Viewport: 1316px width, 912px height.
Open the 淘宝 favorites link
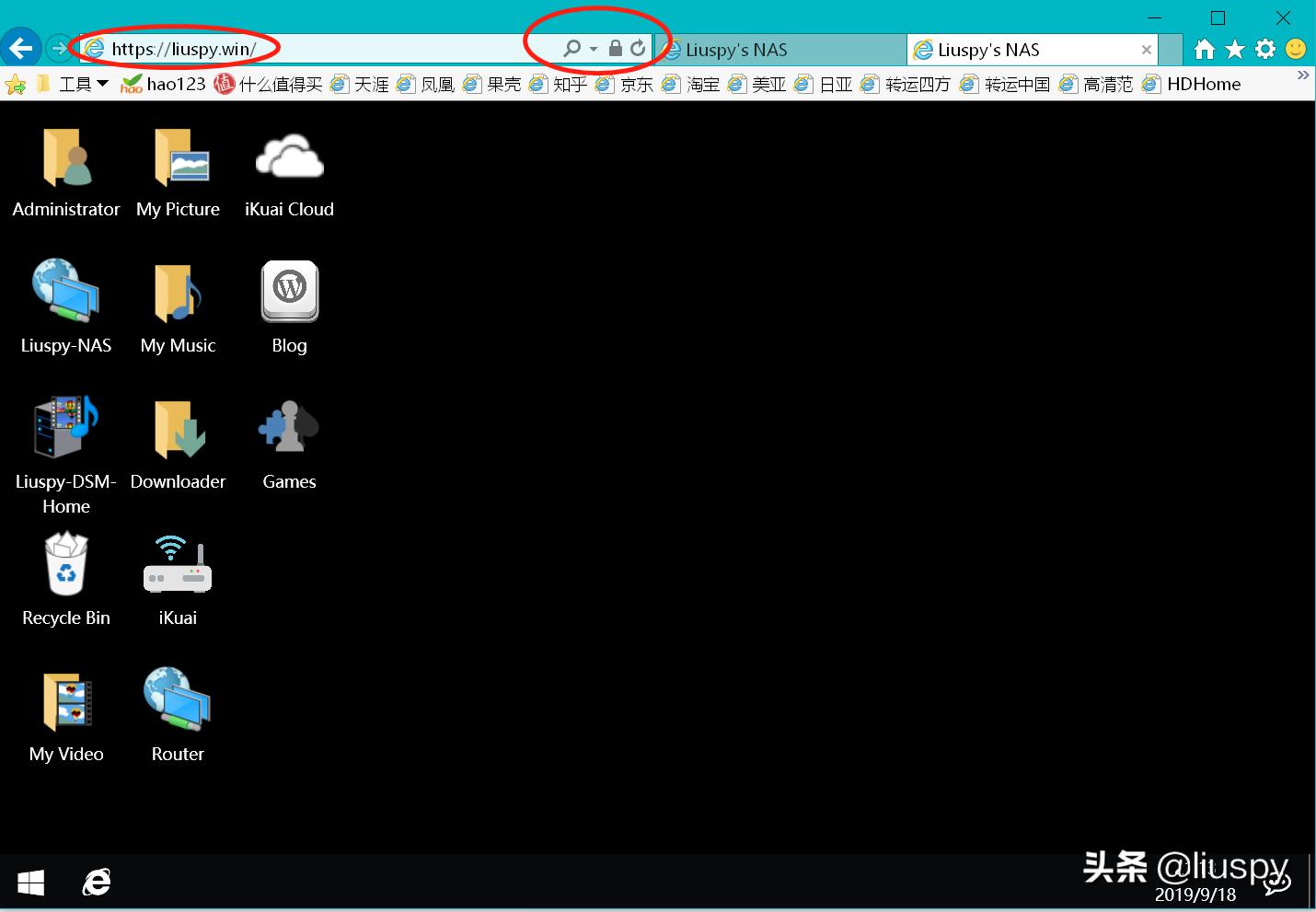point(691,85)
